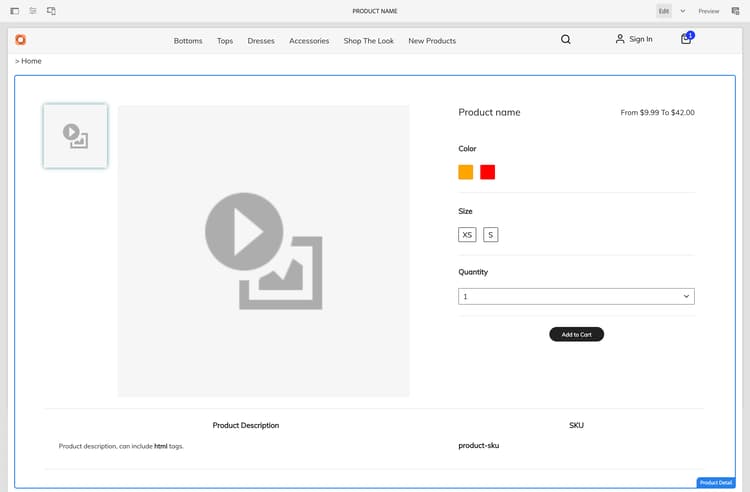The image size is (750, 492).
Task: Choose the red color swatch
Action: 487,172
